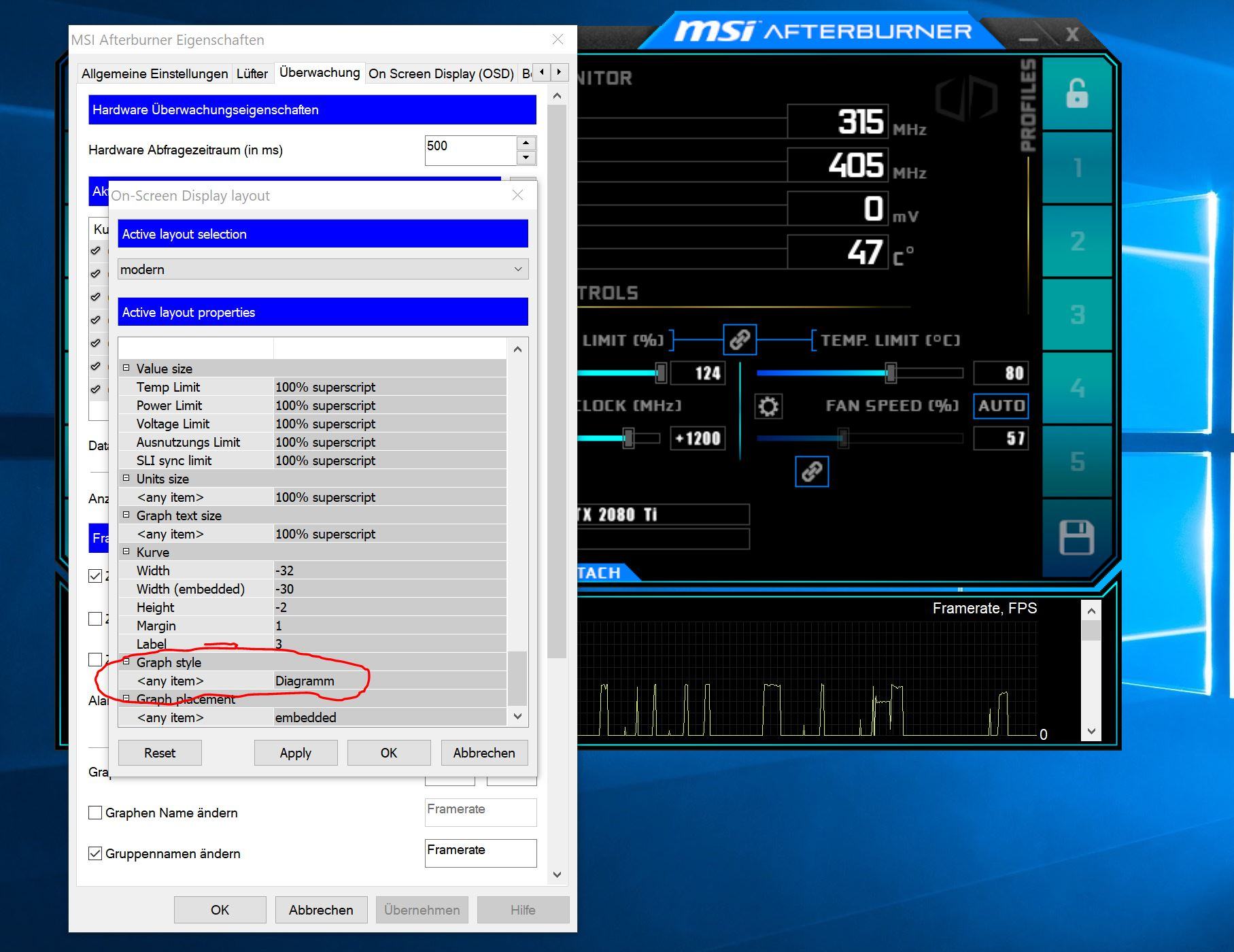Enable the Graphen Name ändern checkbox
1234x952 pixels.
point(95,813)
